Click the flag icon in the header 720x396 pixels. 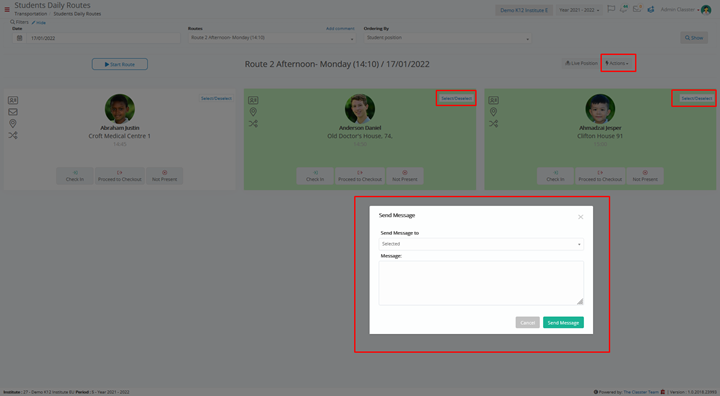pyautogui.click(x=611, y=9)
